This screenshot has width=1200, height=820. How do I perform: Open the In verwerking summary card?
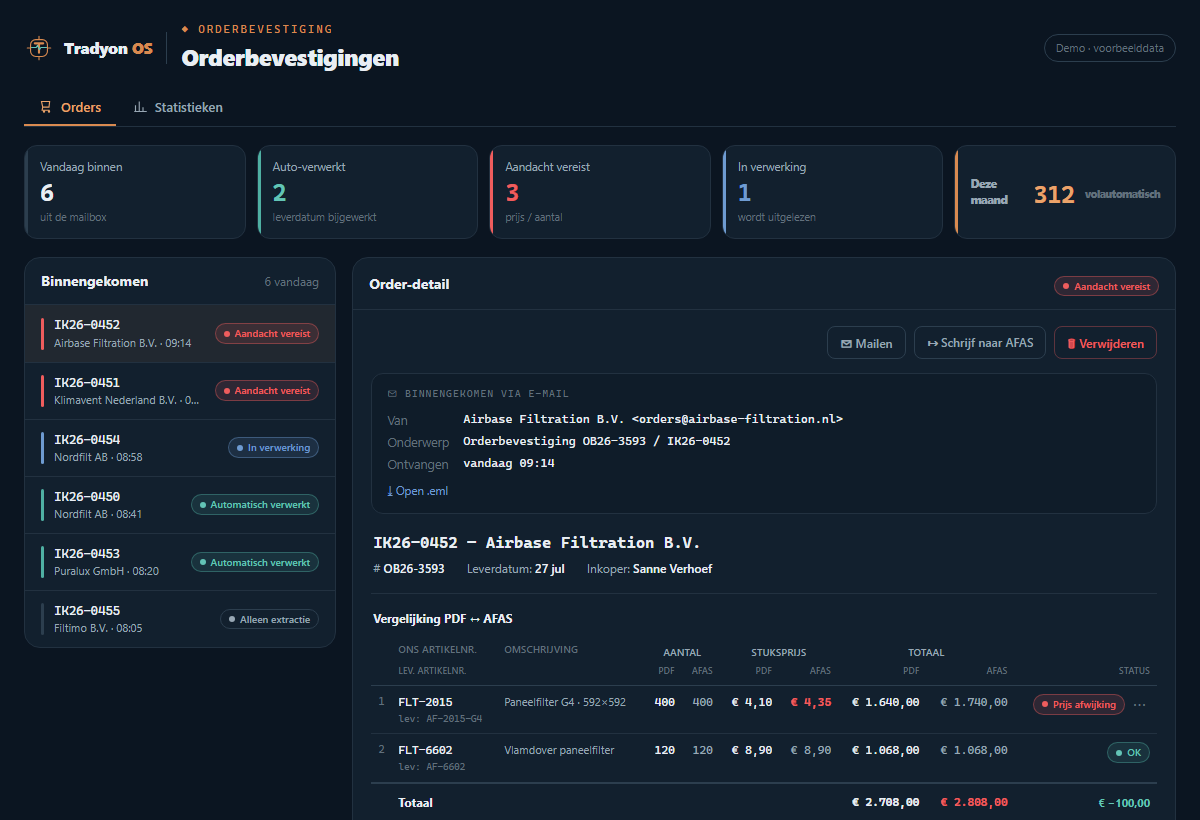(x=833, y=192)
